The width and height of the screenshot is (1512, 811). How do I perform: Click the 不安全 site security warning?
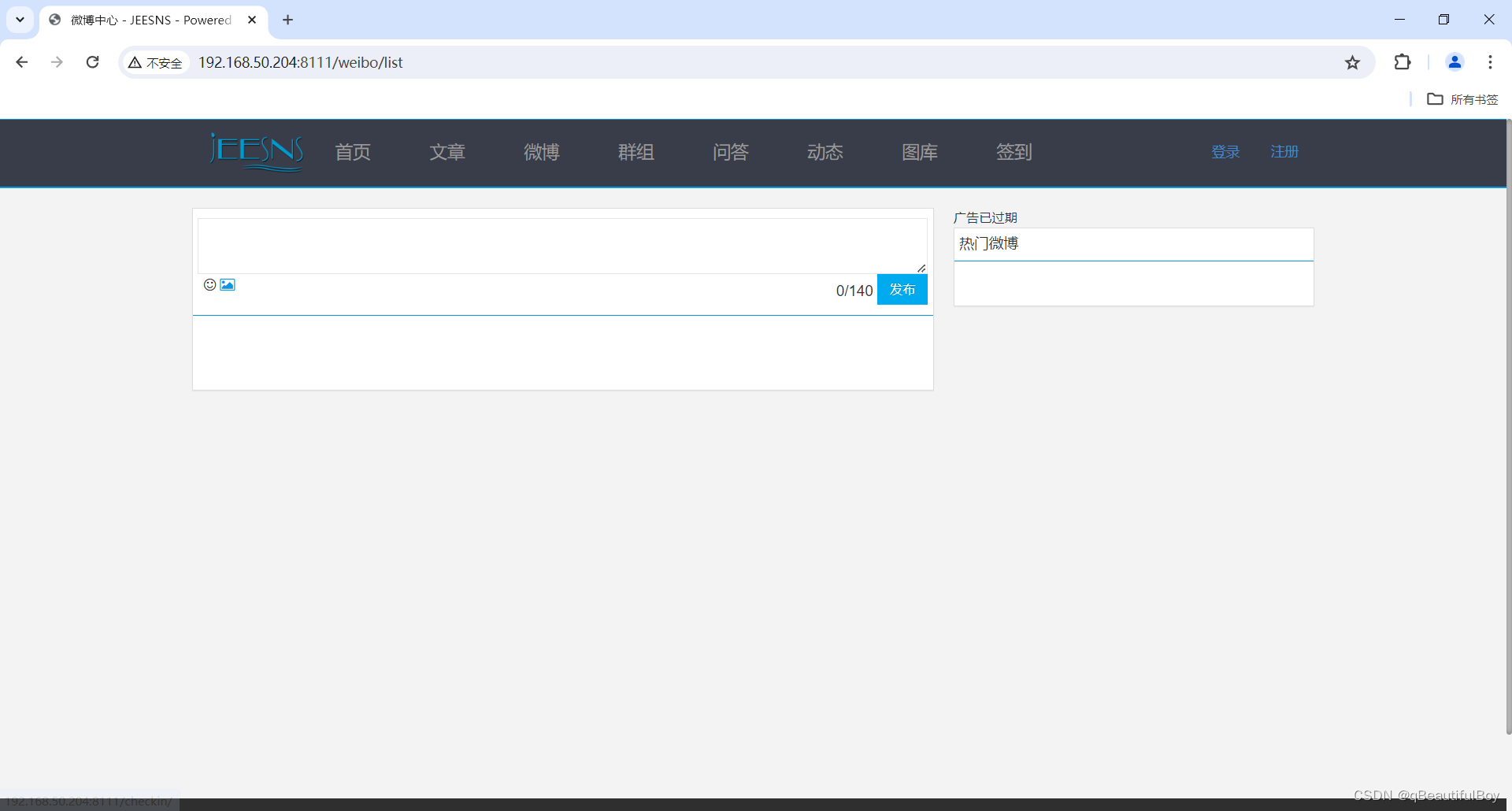(156, 62)
